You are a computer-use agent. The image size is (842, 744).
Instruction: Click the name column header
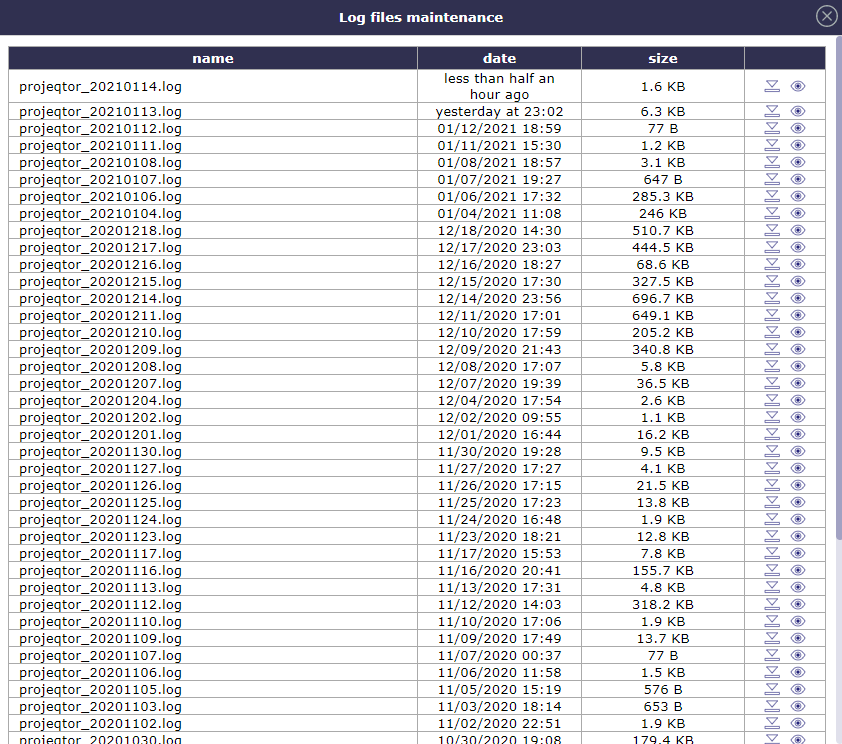213,58
